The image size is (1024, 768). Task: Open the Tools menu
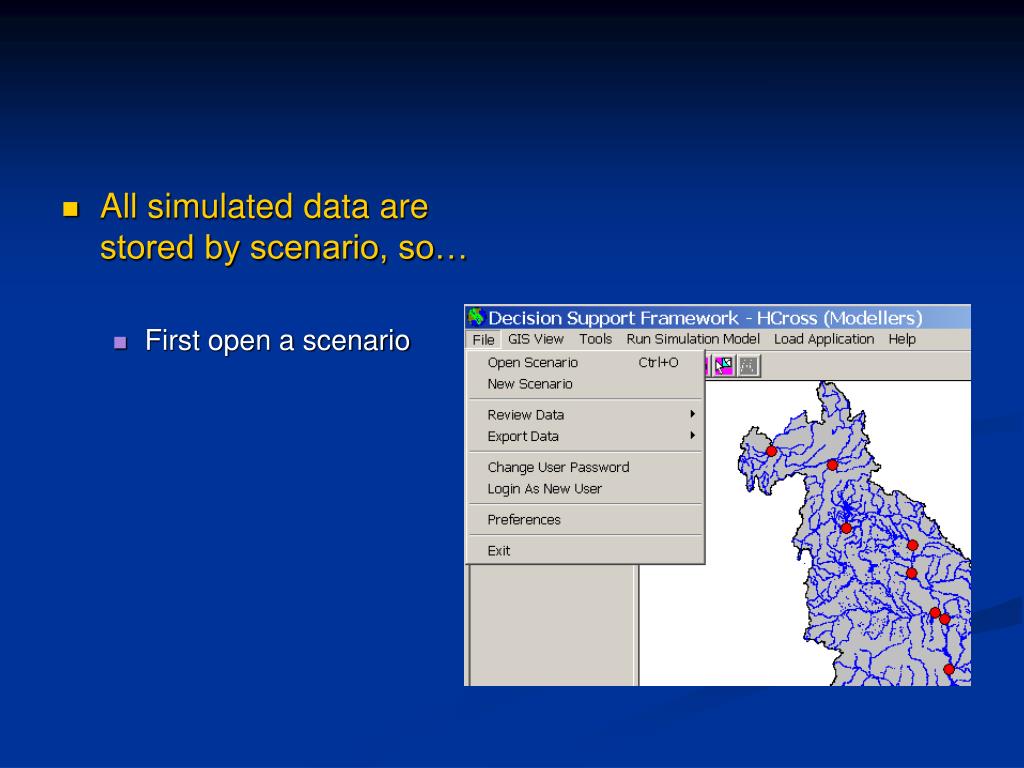tap(595, 339)
